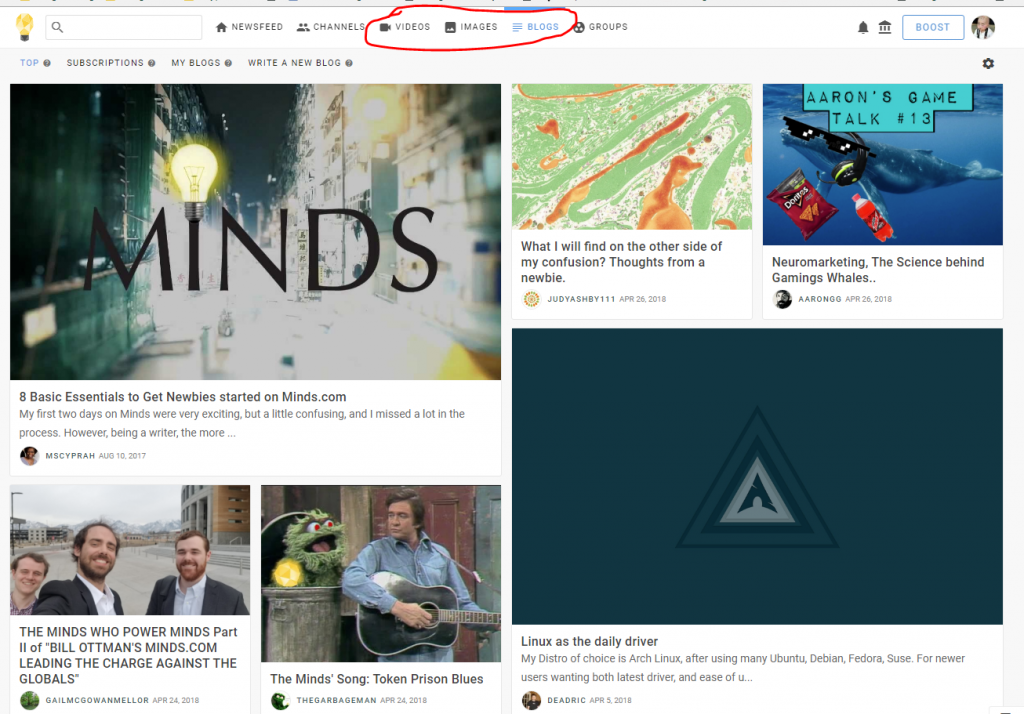
Task: Click the Minds lightbulb logo
Action: click(x=25, y=27)
